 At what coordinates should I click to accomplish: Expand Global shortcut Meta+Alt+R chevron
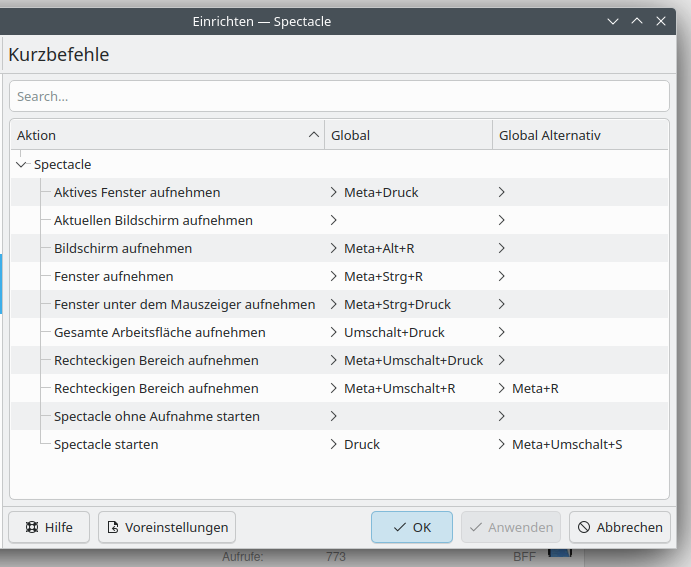(x=334, y=248)
